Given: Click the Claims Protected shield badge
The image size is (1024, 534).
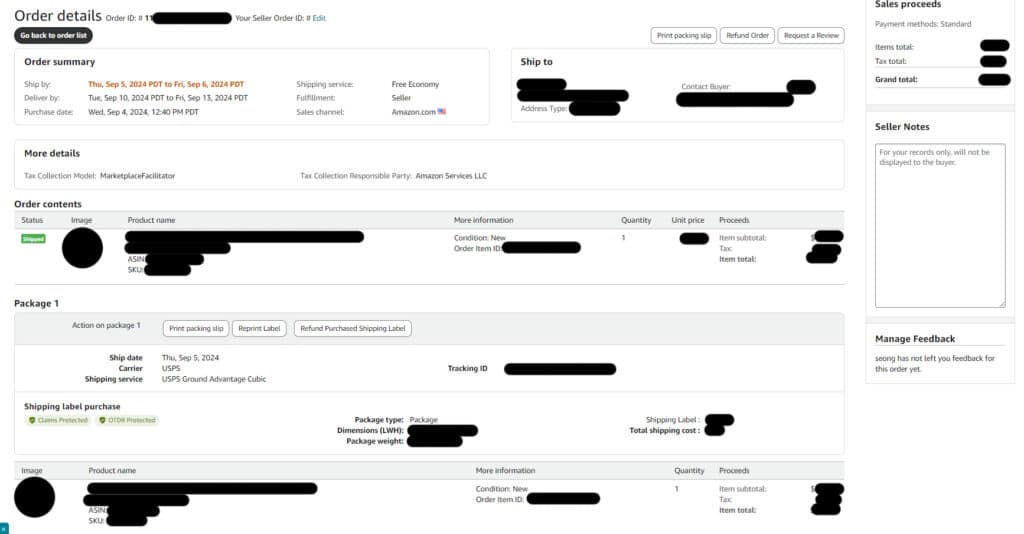Looking at the screenshot, I should [57, 420].
